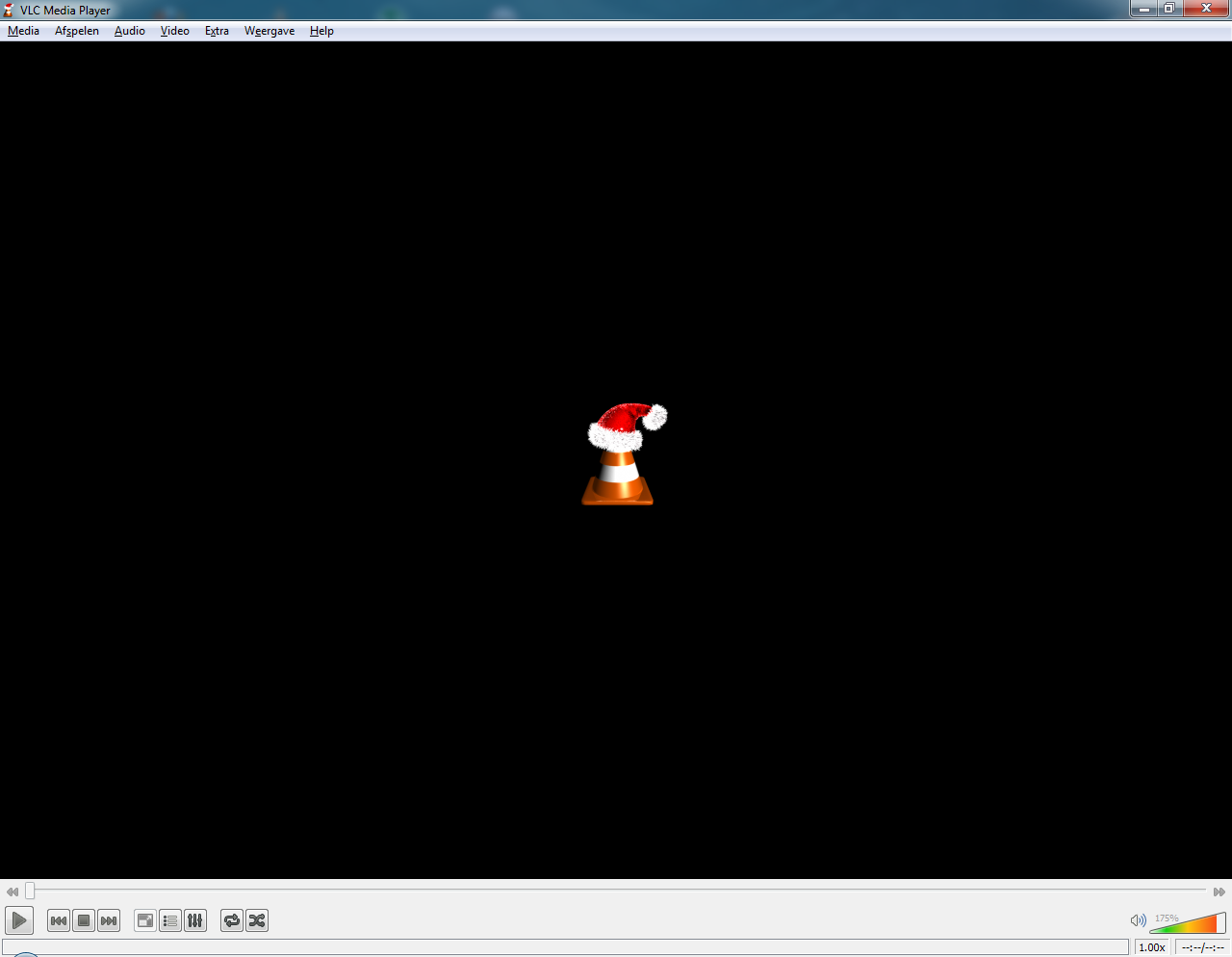
Task: Toggle fullscreen video mode
Action: click(145, 920)
